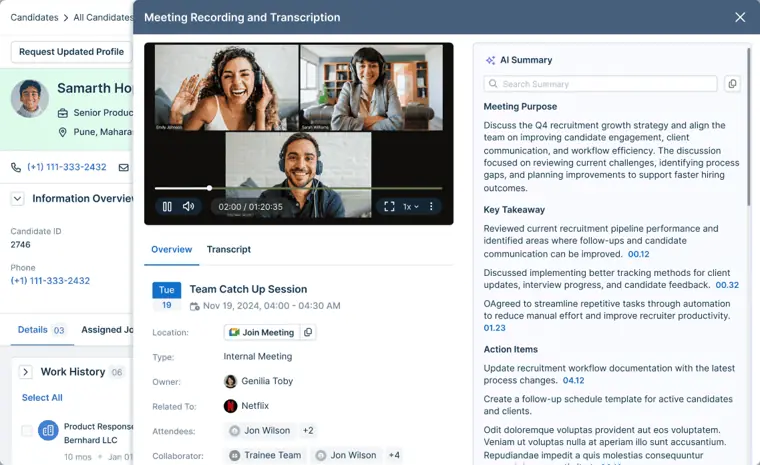Screen dimensions: 760x465
Task: Collapse the Information Overview section
Action: point(17,198)
